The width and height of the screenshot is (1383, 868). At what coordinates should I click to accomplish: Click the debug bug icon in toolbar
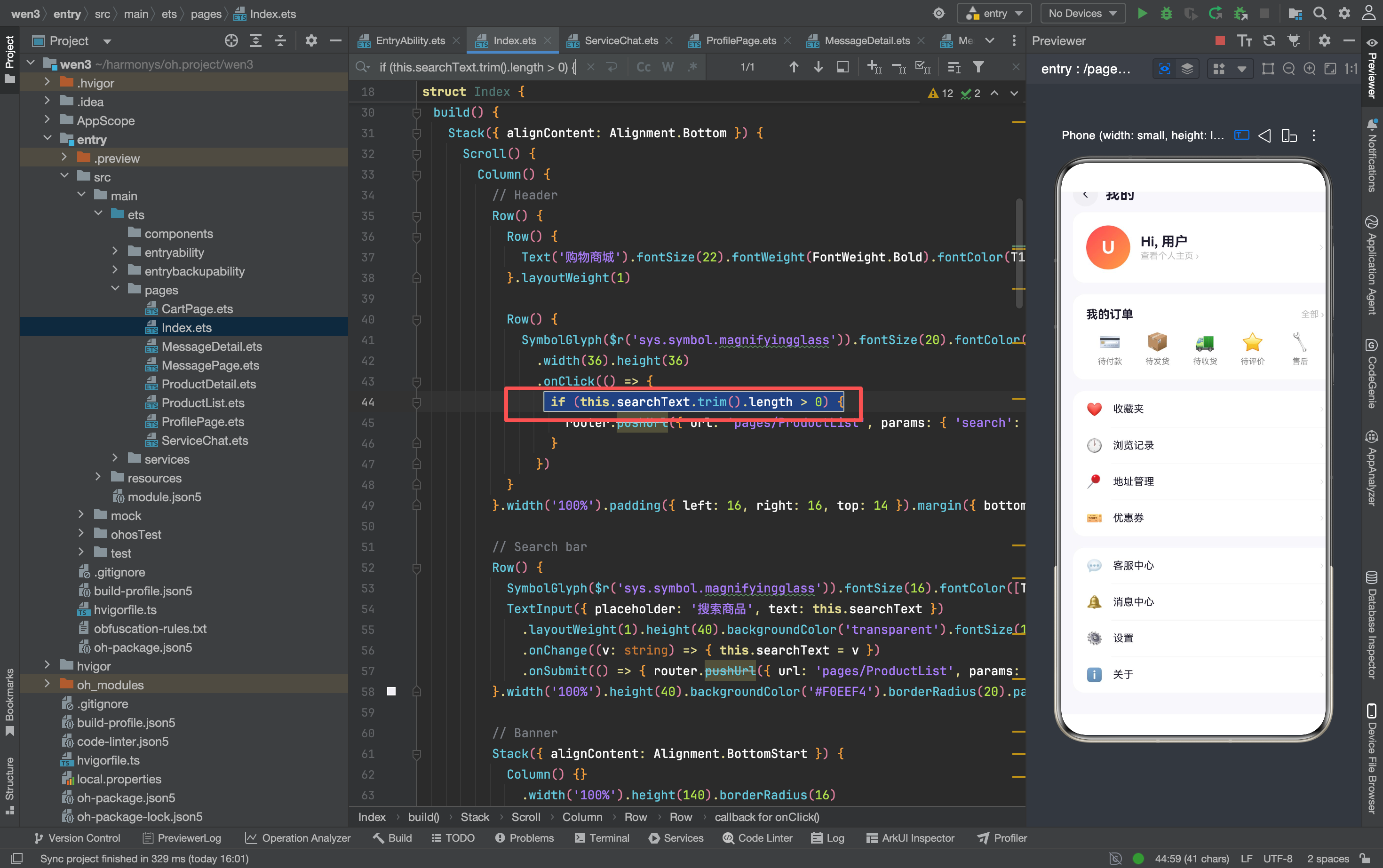tap(1167, 13)
